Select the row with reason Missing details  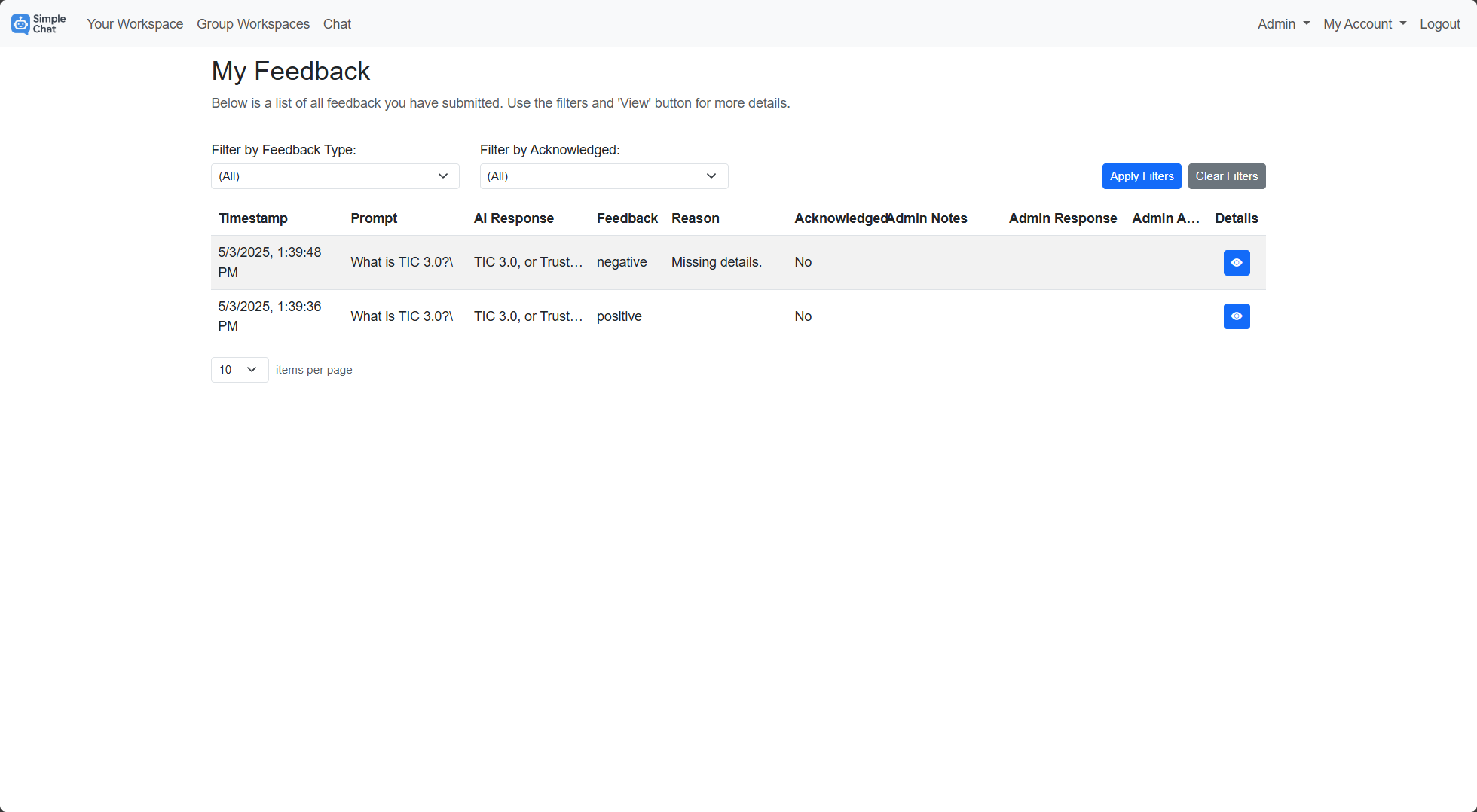pos(716,262)
